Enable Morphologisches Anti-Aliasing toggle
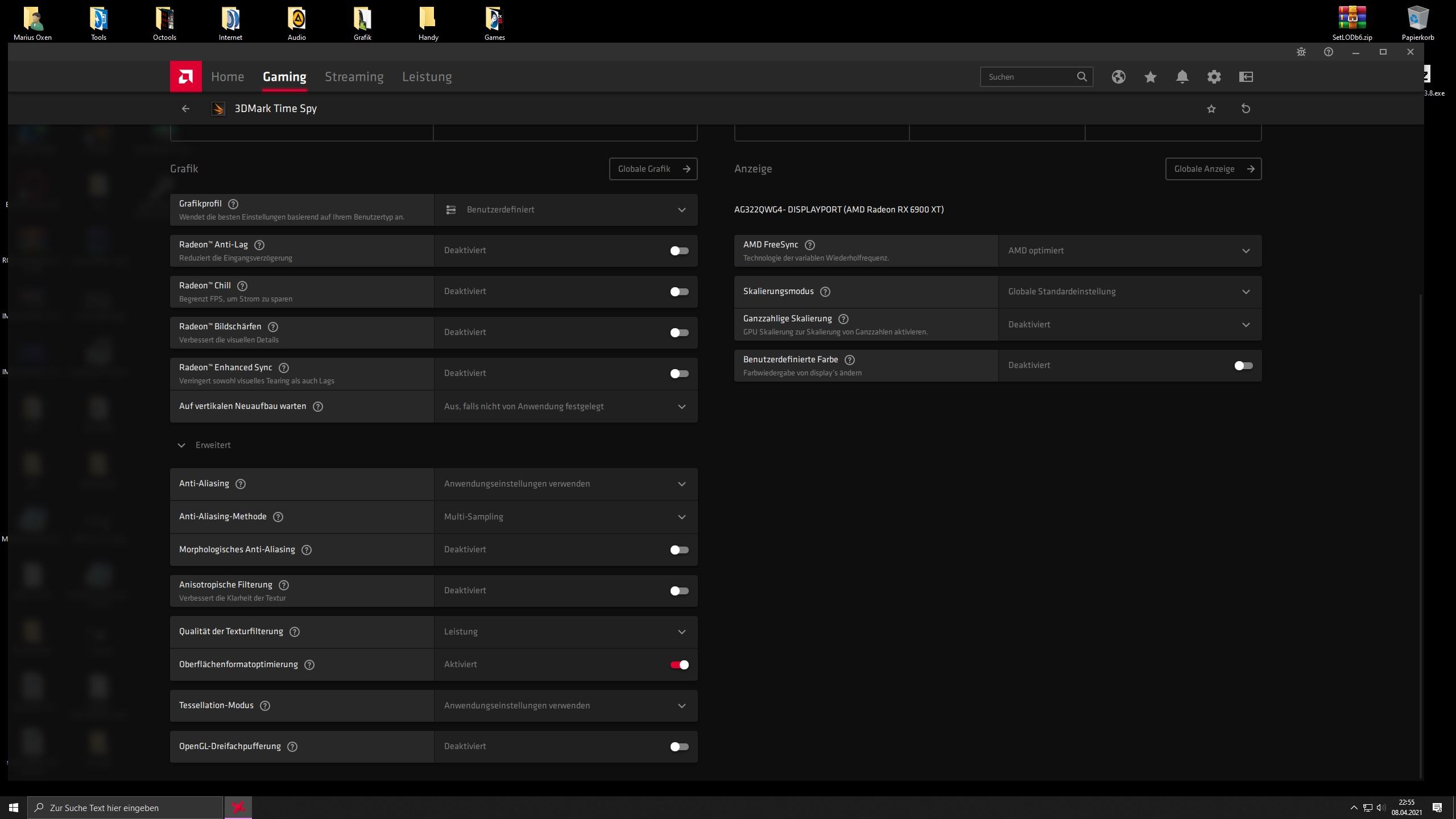 pos(679,550)
